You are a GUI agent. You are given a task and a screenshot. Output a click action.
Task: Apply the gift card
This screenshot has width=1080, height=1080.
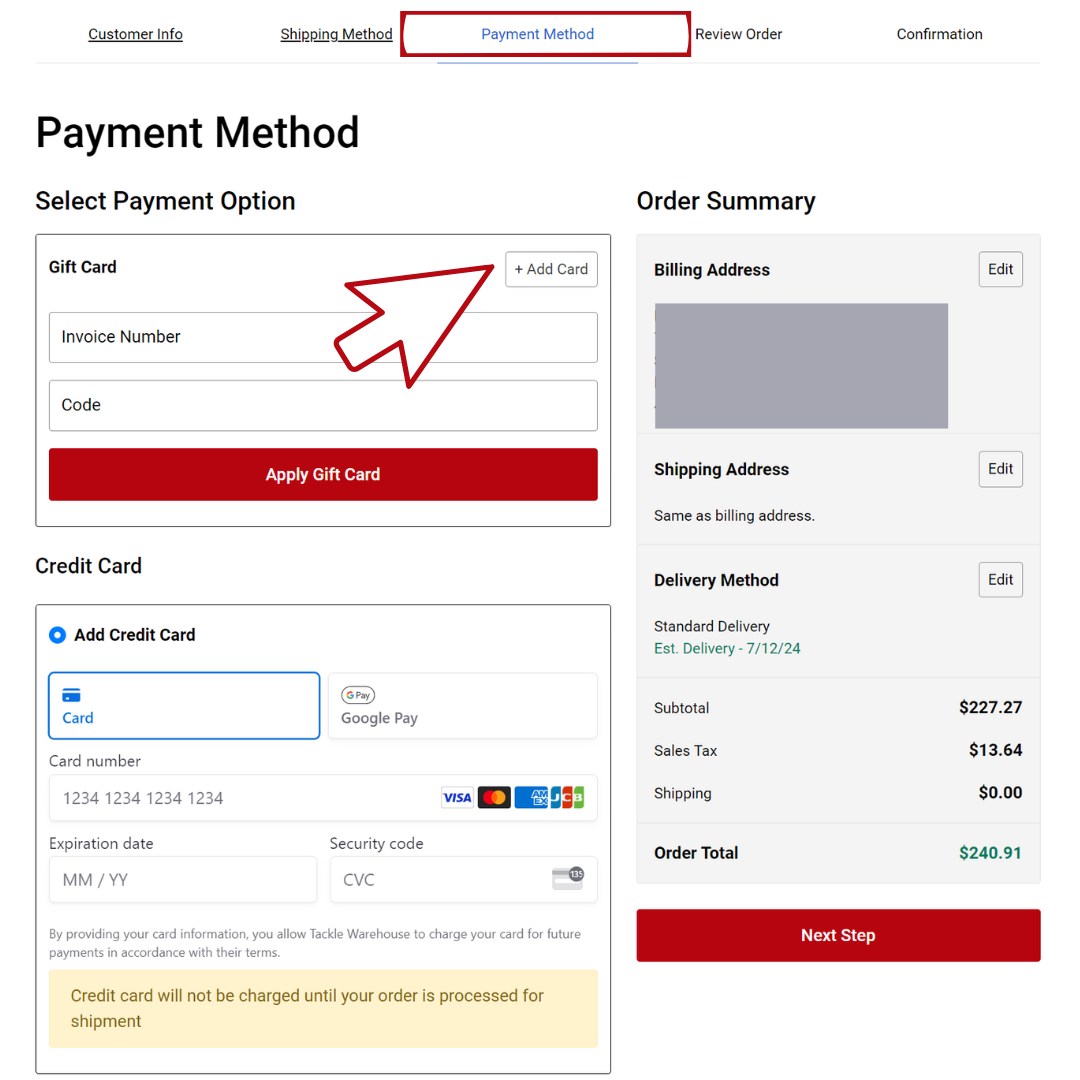point(323,475)
